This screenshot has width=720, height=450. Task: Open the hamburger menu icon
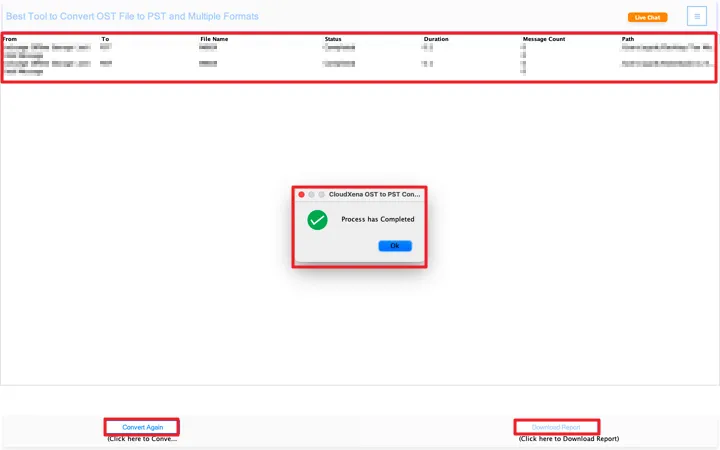pos(697,16)
